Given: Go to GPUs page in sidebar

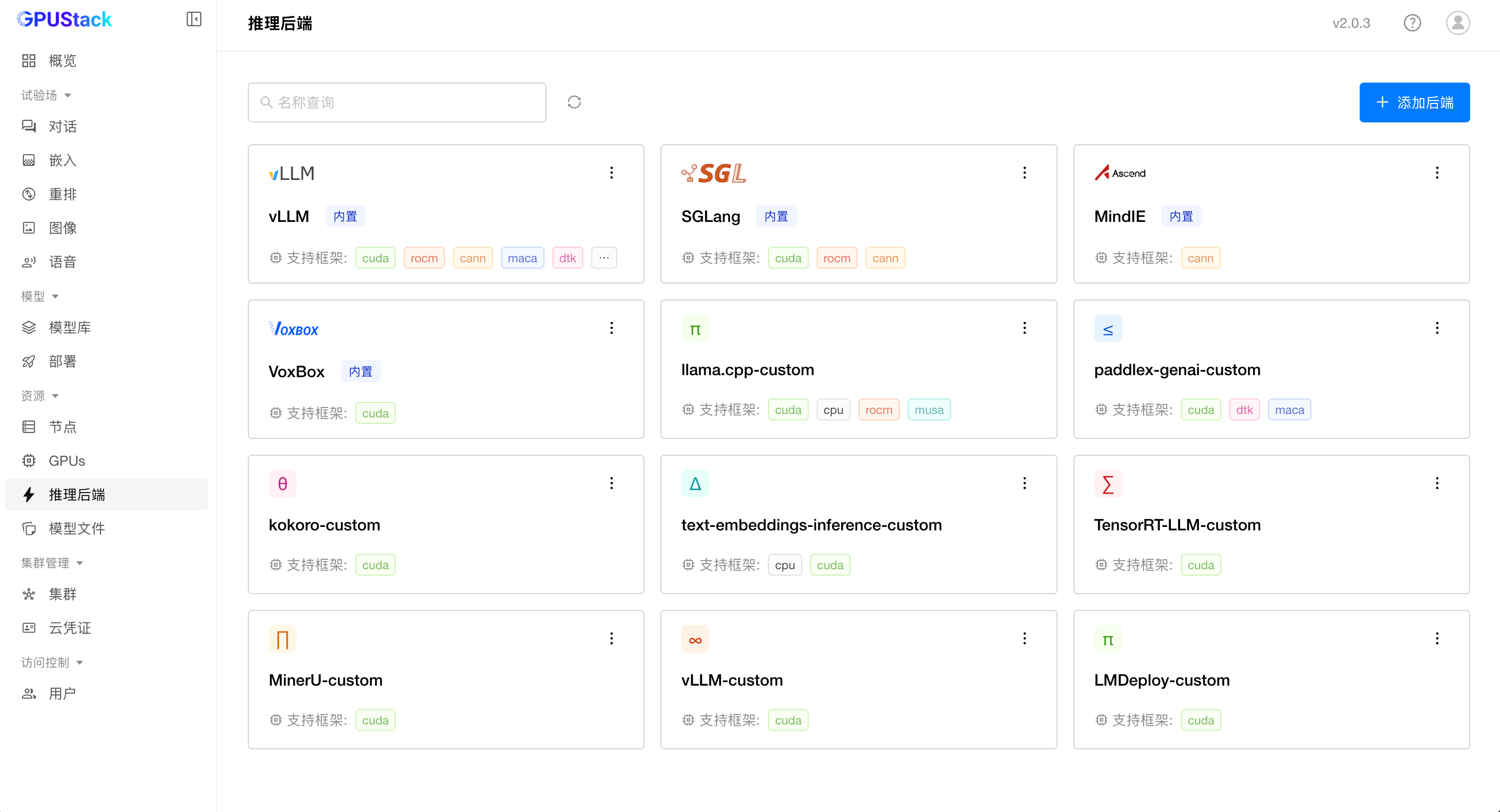Looking at the screenshot, I should pos(66,461).
